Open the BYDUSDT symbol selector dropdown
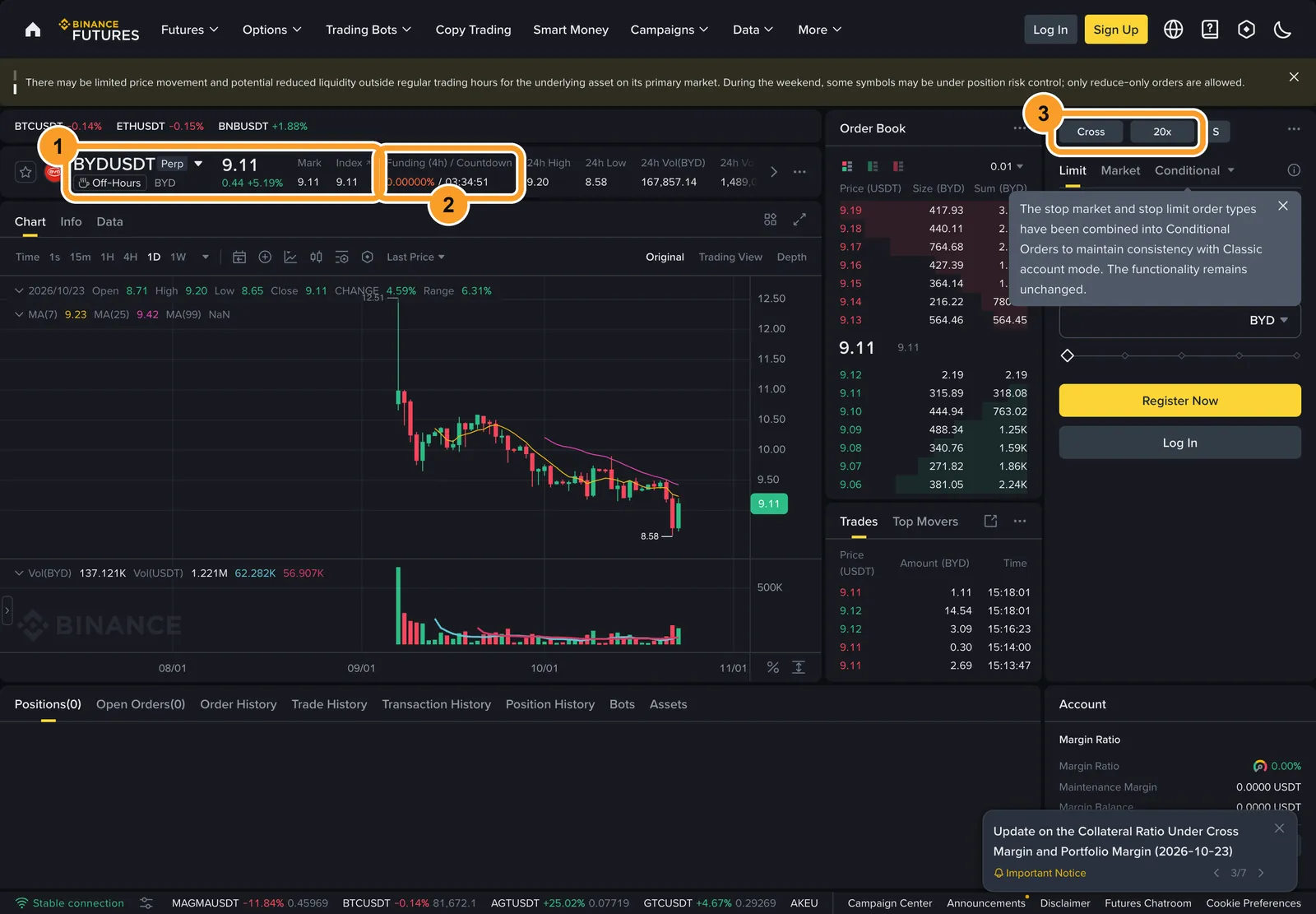Screen dimensions: 1316x914 pyautogui.click(x=198, y=164)
